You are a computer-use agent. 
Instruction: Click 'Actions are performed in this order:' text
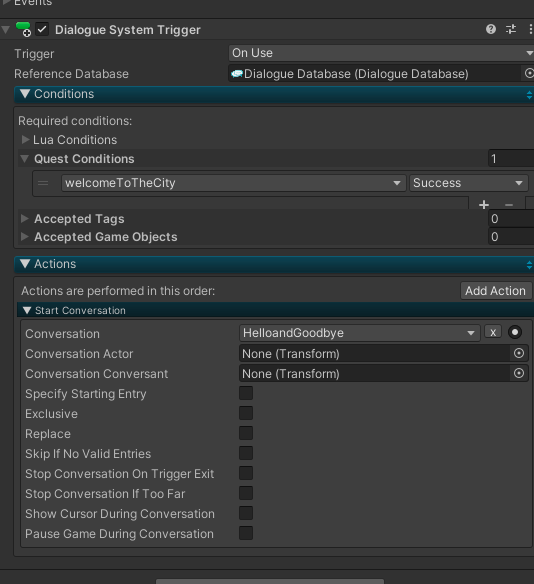[x=118, y=291]
